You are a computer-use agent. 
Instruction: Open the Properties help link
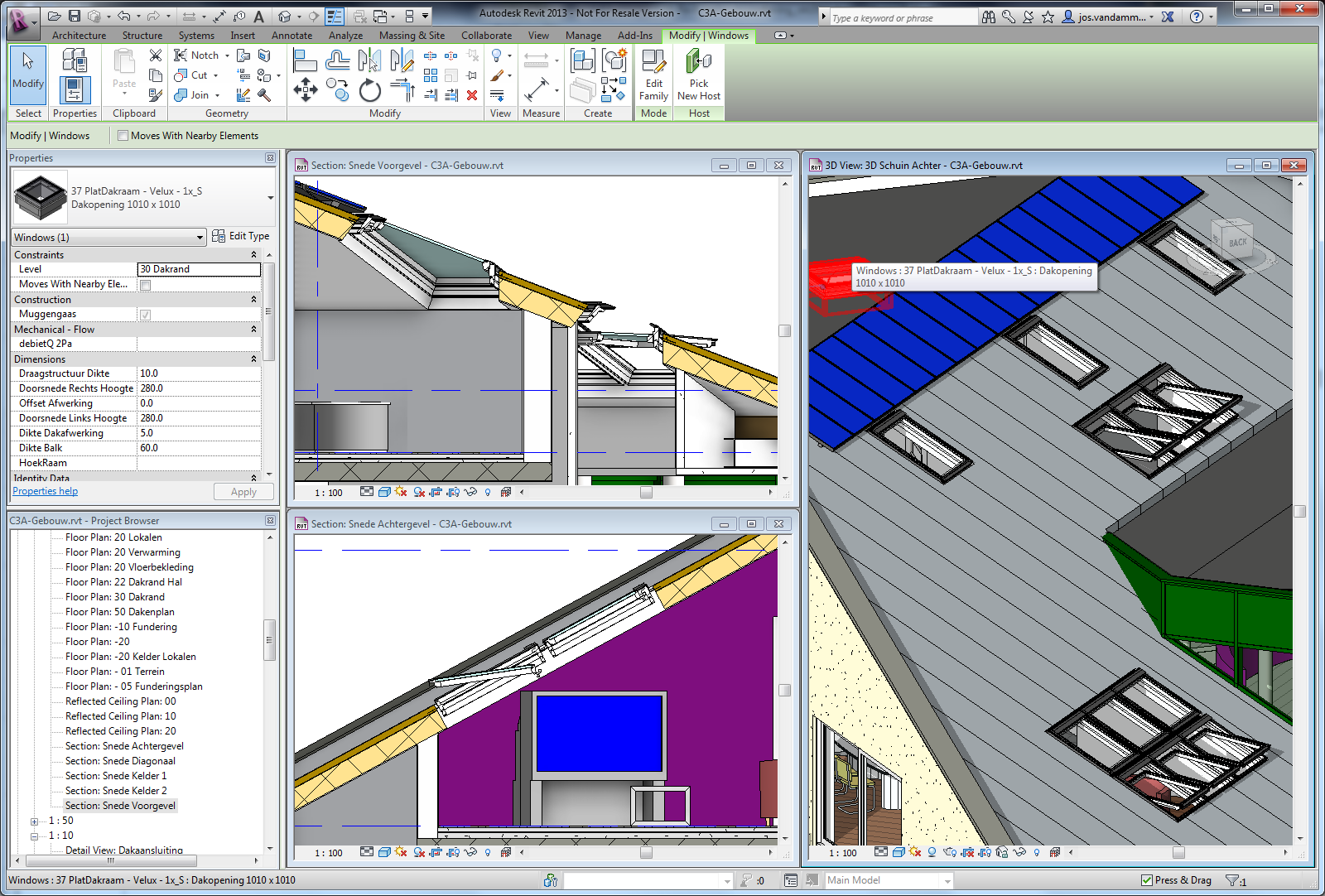[x=45, y=491]
